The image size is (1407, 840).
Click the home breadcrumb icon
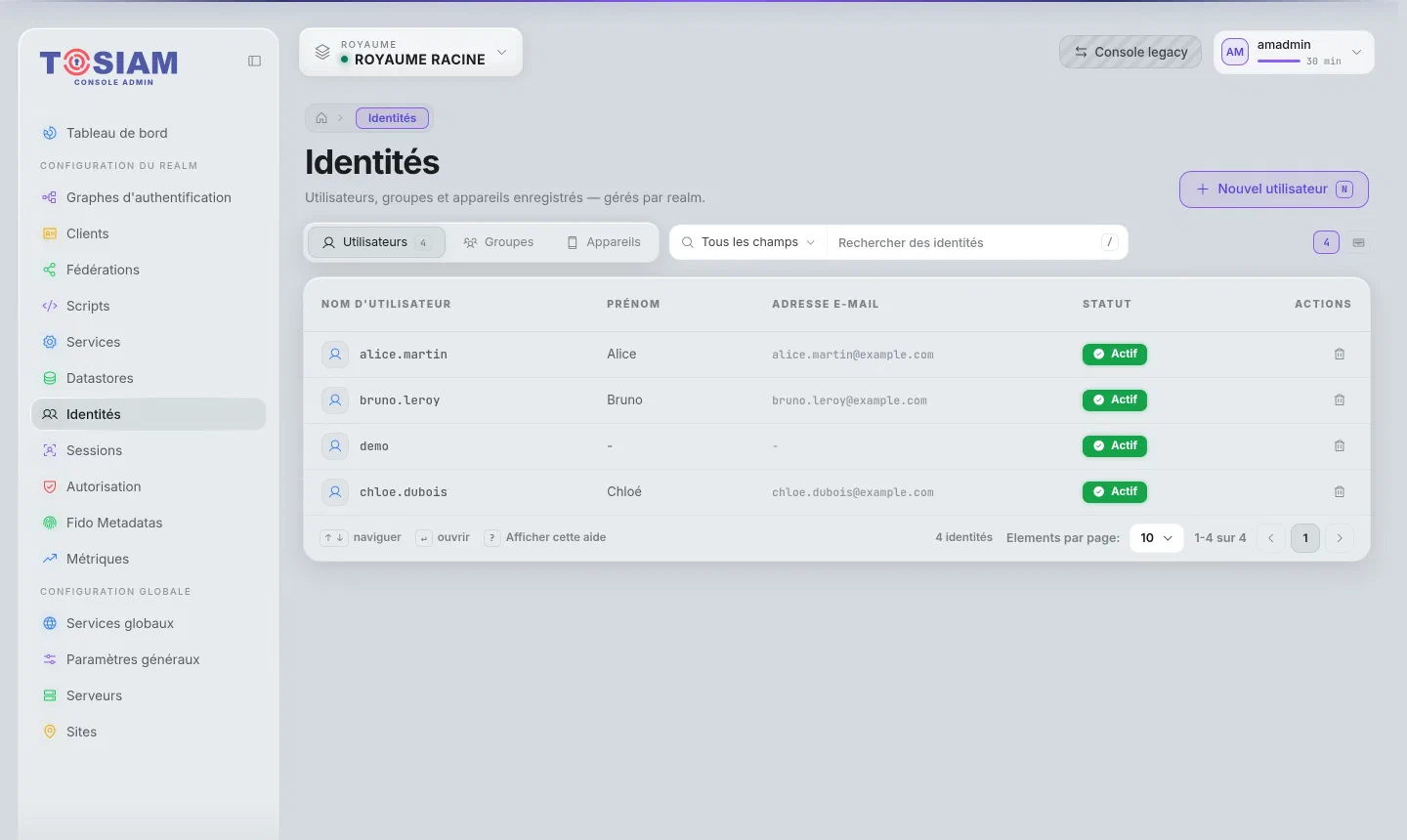[321, 118]
